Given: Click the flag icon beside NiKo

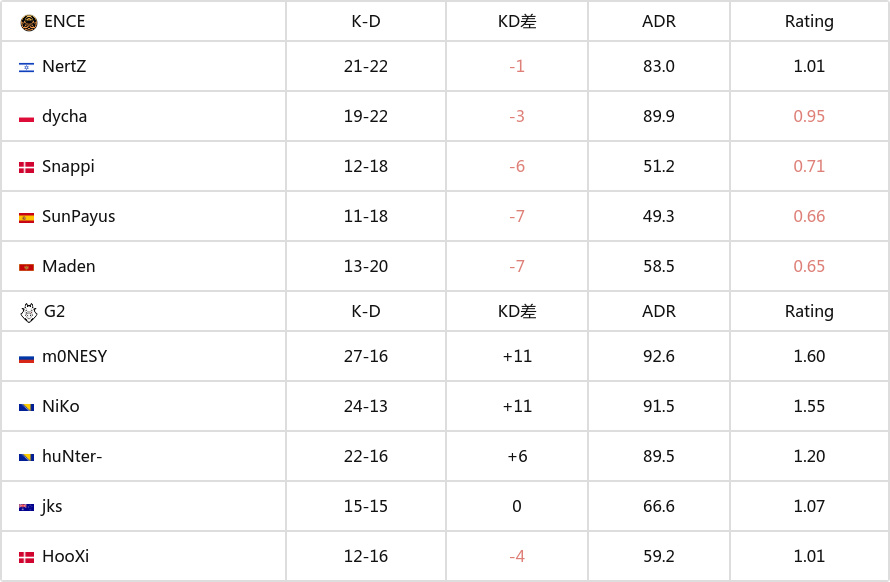Looking at the screenshot, I should (26, 407).
